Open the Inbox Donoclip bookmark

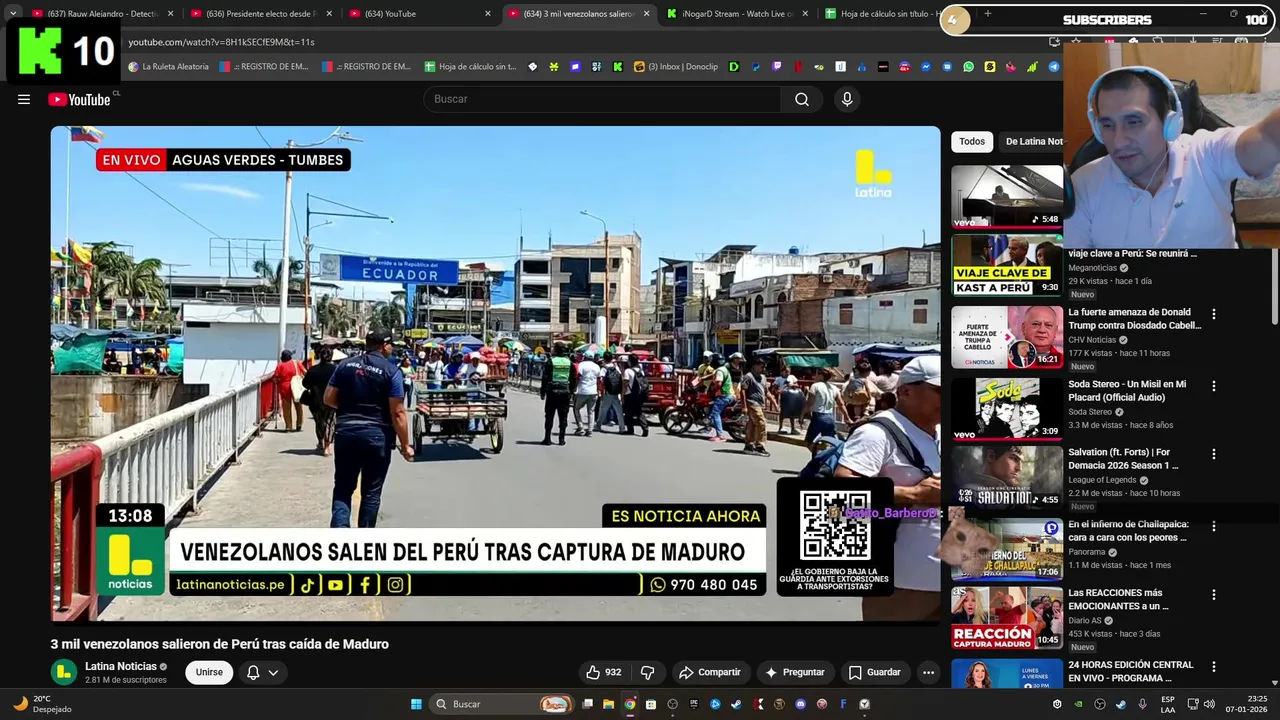tap(676, 67)
